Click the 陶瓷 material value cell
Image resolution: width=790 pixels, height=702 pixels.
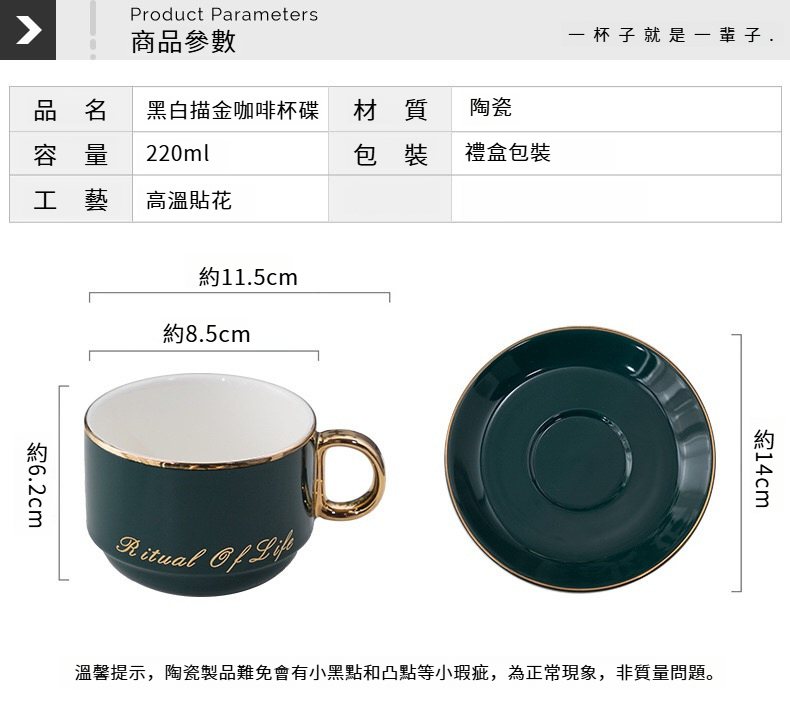point(616,109)
